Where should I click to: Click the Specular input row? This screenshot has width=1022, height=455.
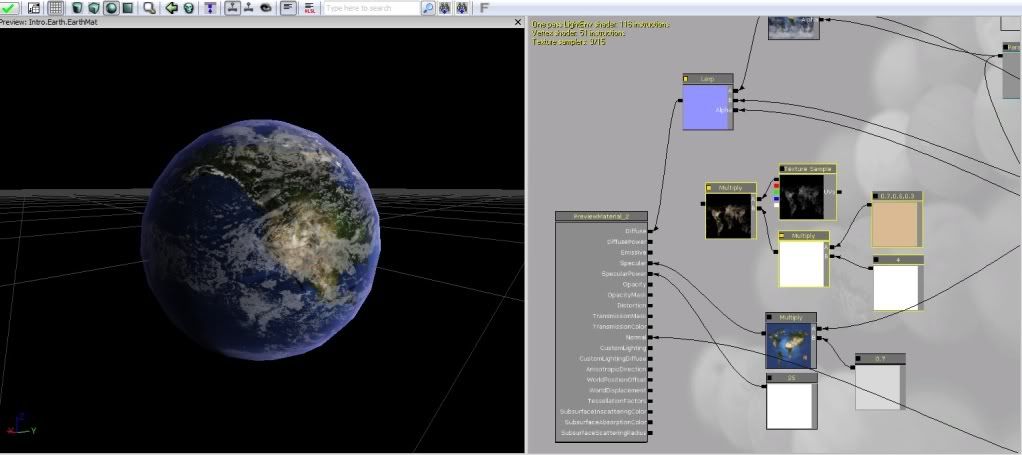coord(635,263)
